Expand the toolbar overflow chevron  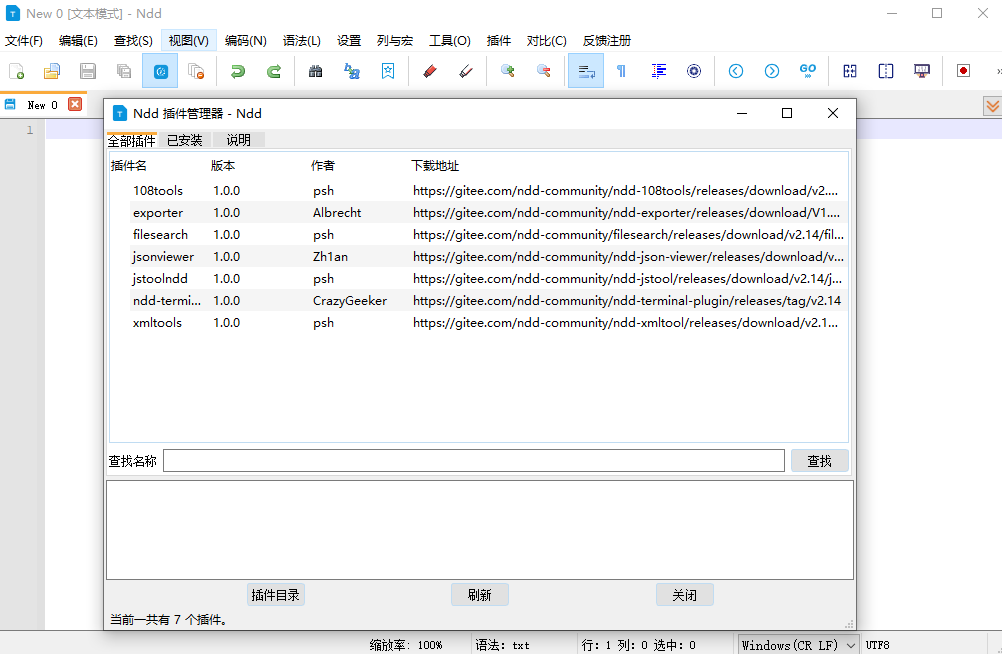point(998,71)
